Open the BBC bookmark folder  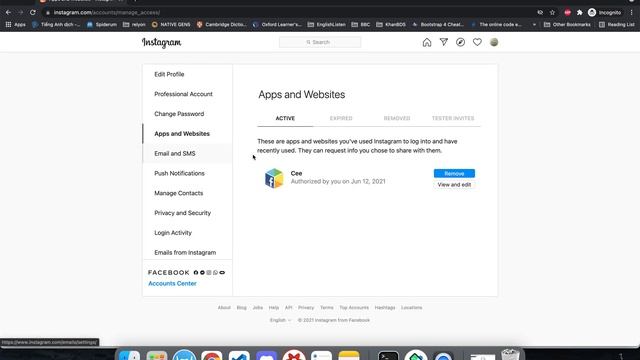click(x=360, y=24)
